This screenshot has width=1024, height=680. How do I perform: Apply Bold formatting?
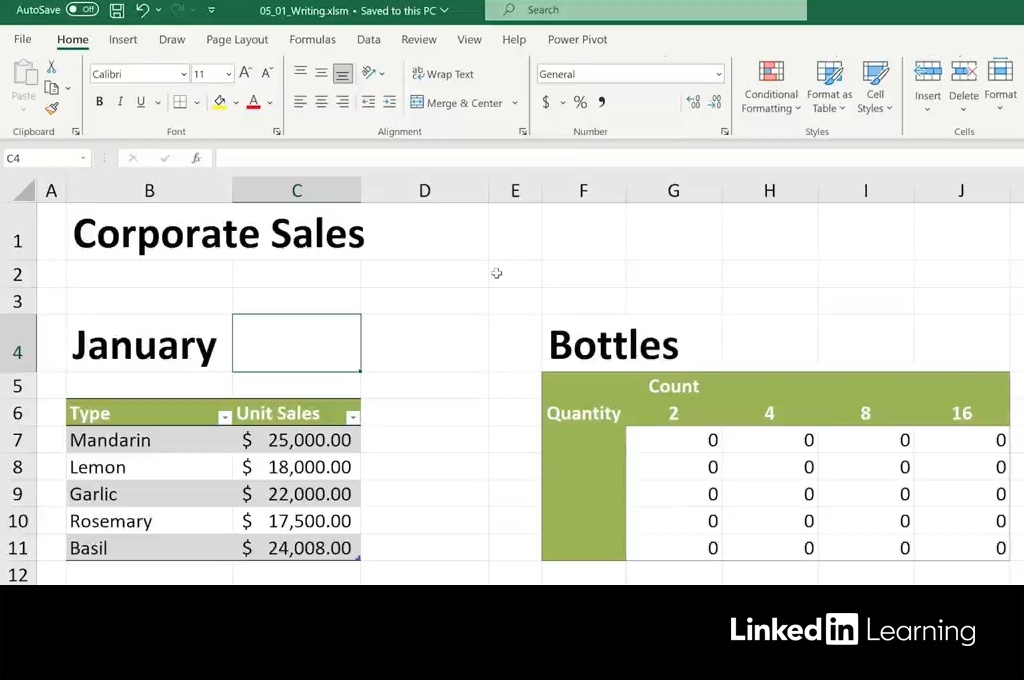coord(99,102)
